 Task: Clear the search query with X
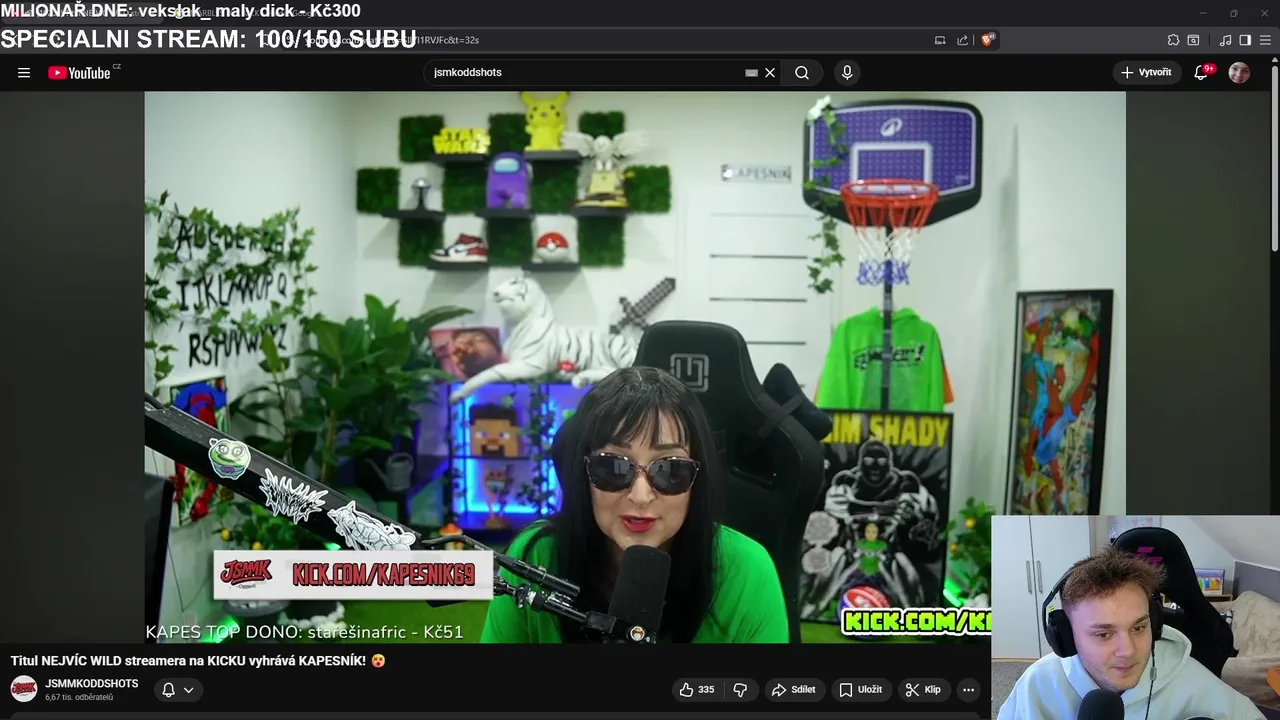tap(770, 72)
